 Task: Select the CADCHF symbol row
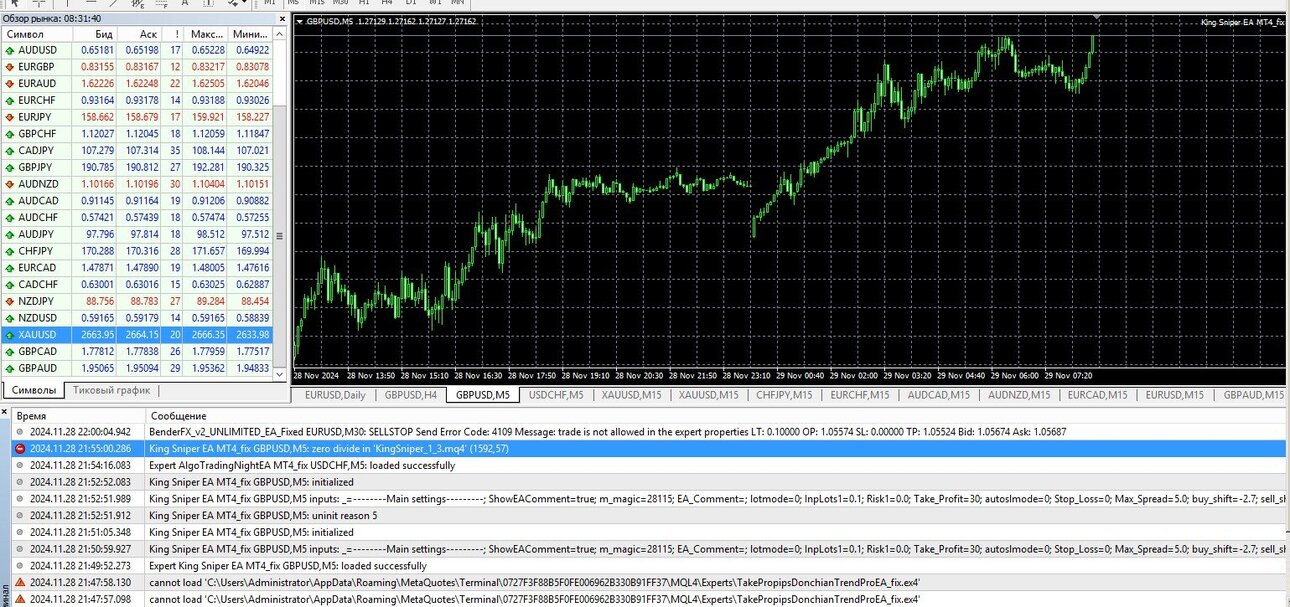pos(136,284)
